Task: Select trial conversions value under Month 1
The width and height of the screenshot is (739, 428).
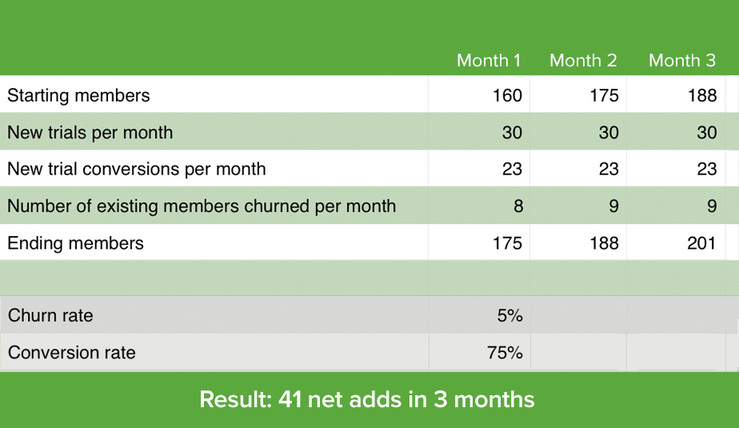Action: coord(512,169)
